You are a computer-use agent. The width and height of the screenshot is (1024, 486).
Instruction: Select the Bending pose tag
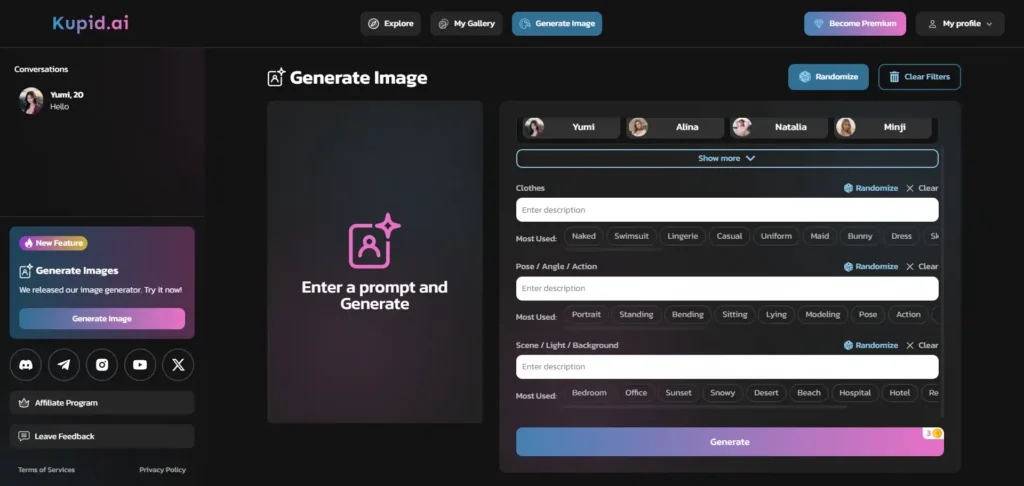(688, 315)
